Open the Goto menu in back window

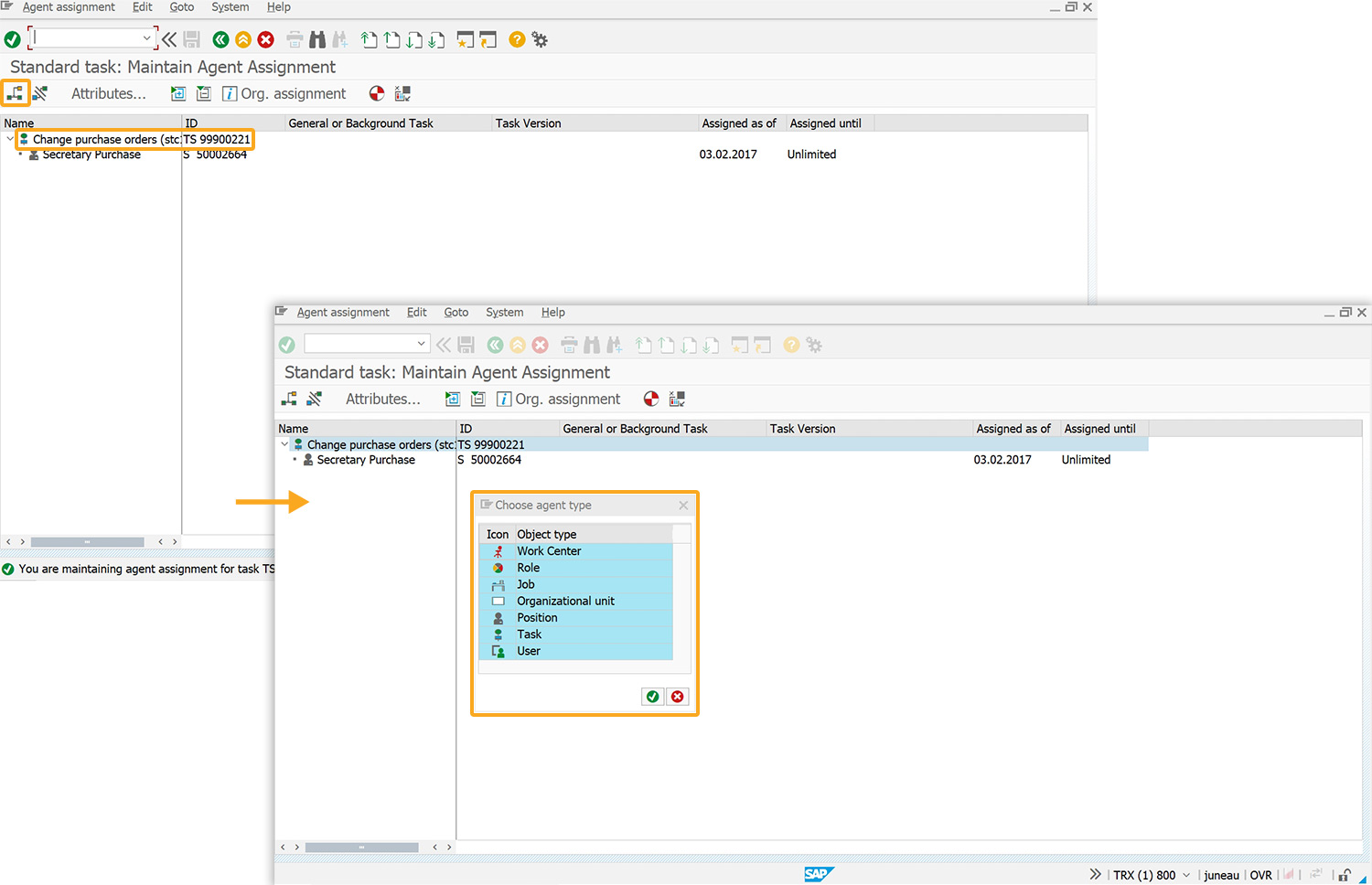point(181,7)
